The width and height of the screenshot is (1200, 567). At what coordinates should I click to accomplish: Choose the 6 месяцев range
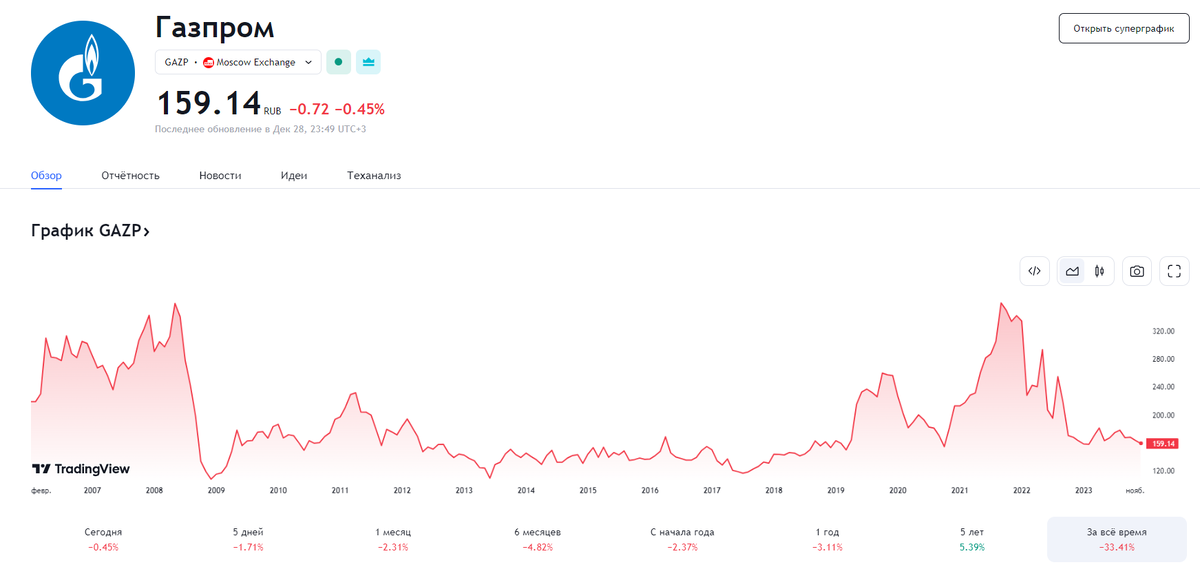pos(538,539)
